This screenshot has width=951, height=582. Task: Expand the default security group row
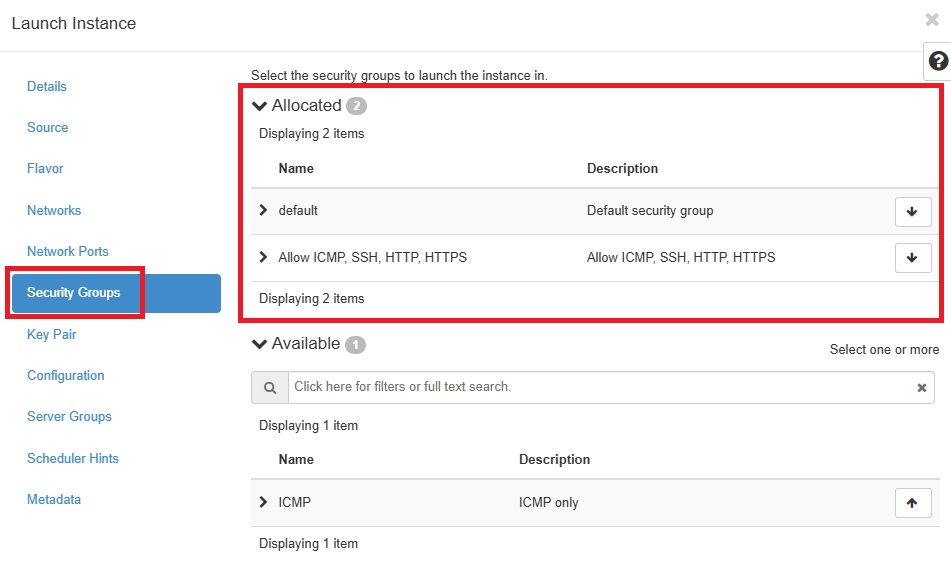[x=263, y=210]
